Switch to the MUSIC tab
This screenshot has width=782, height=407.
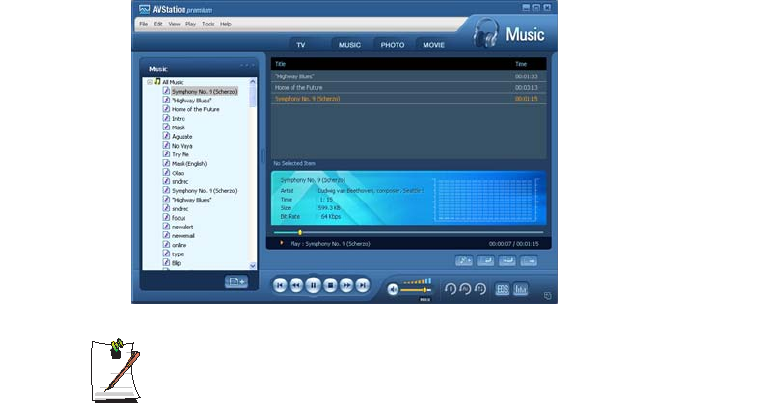tap(350, 45)
